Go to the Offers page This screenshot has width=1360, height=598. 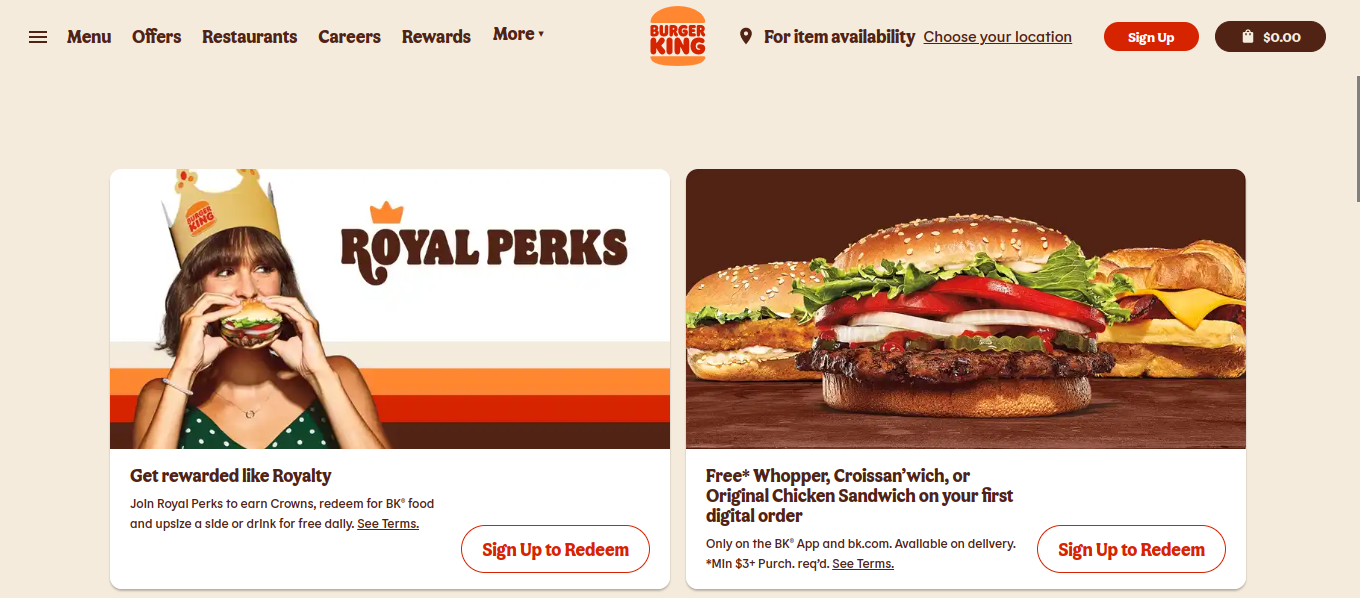[157, 37]
